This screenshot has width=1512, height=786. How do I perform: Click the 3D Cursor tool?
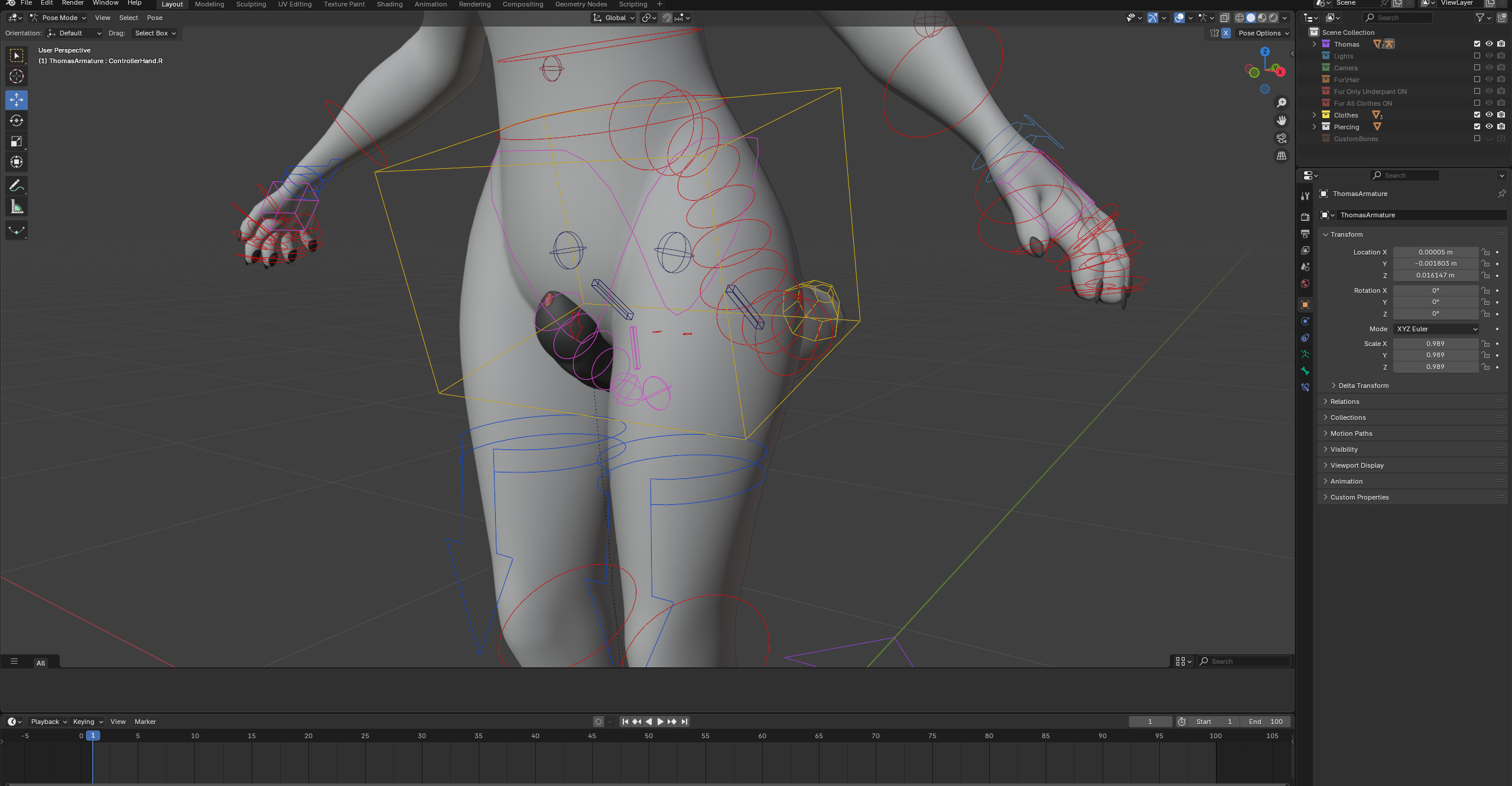17,76
